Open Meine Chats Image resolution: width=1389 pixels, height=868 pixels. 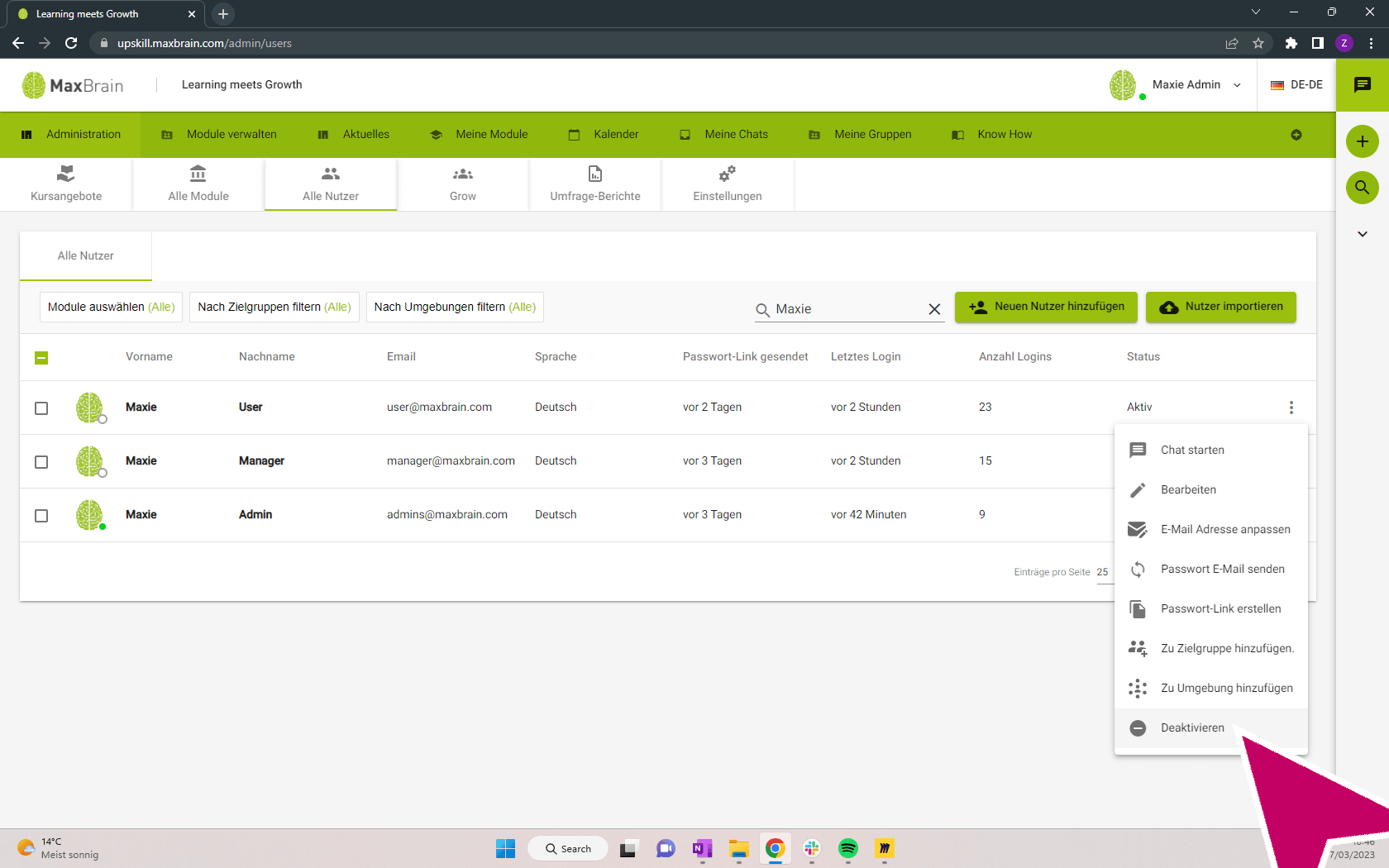(x=724, y=135)
